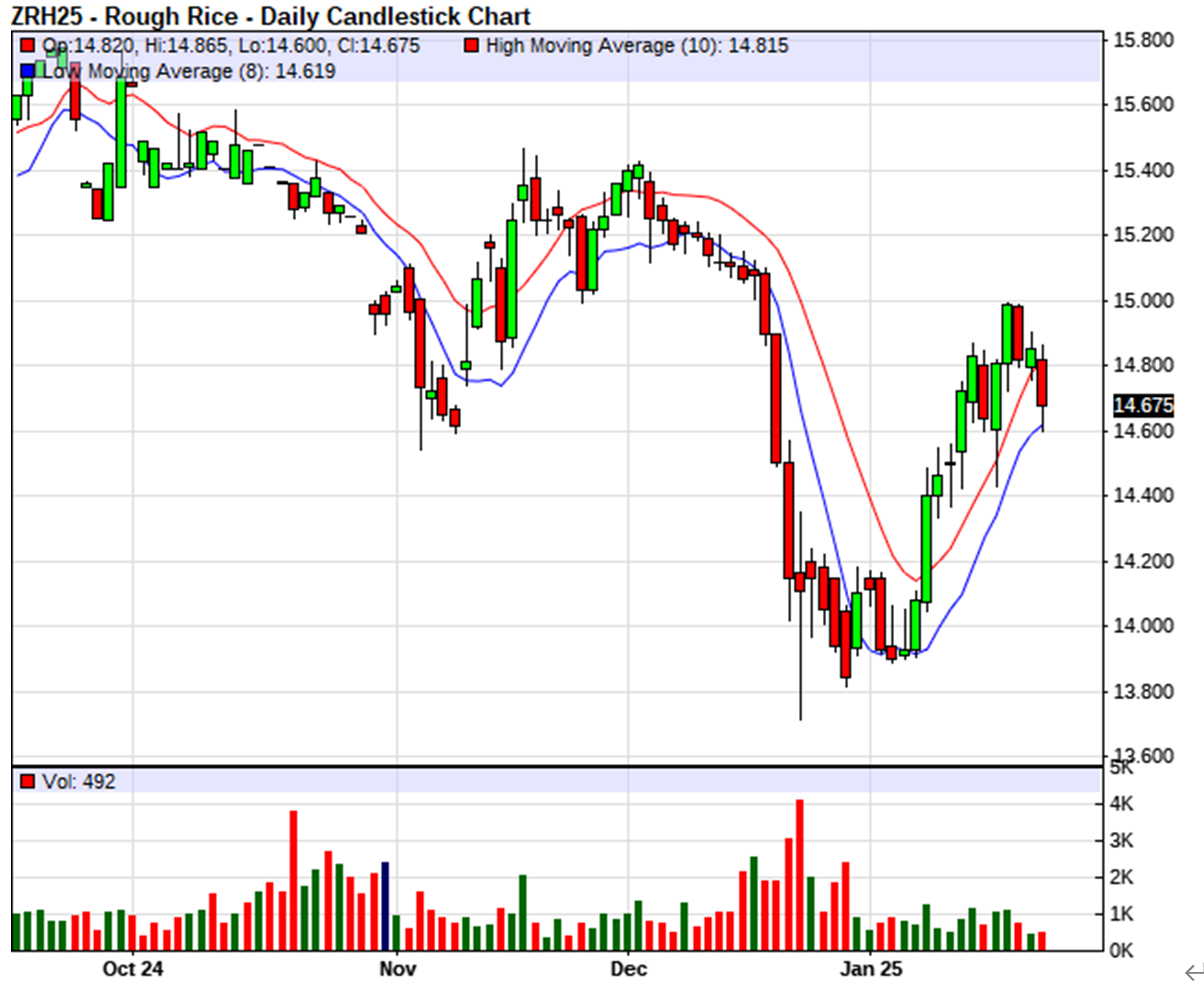Click the Low Moving Average blue swatch
The image size is (1204, 983).
(x=28, y=71)
